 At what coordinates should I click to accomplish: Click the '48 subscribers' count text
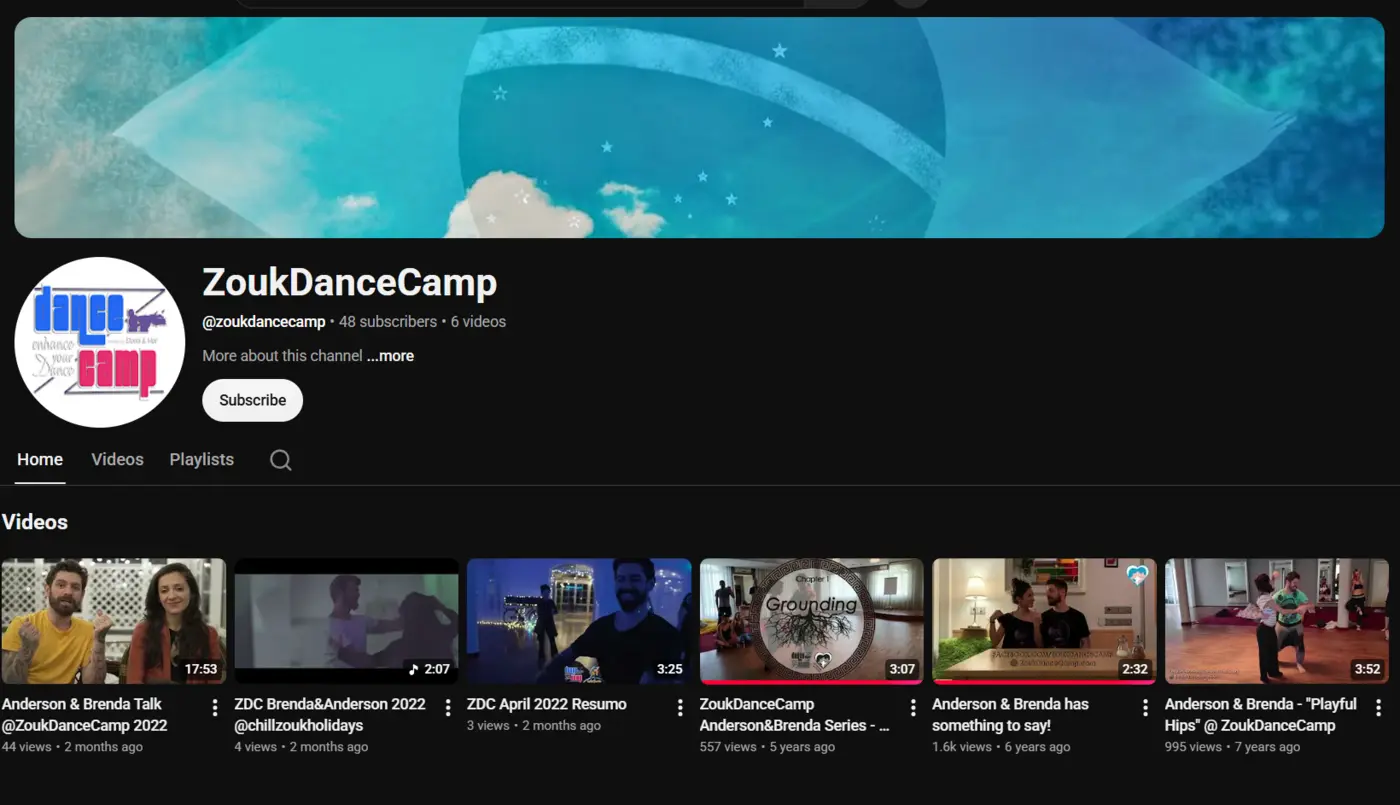(388, 322)
